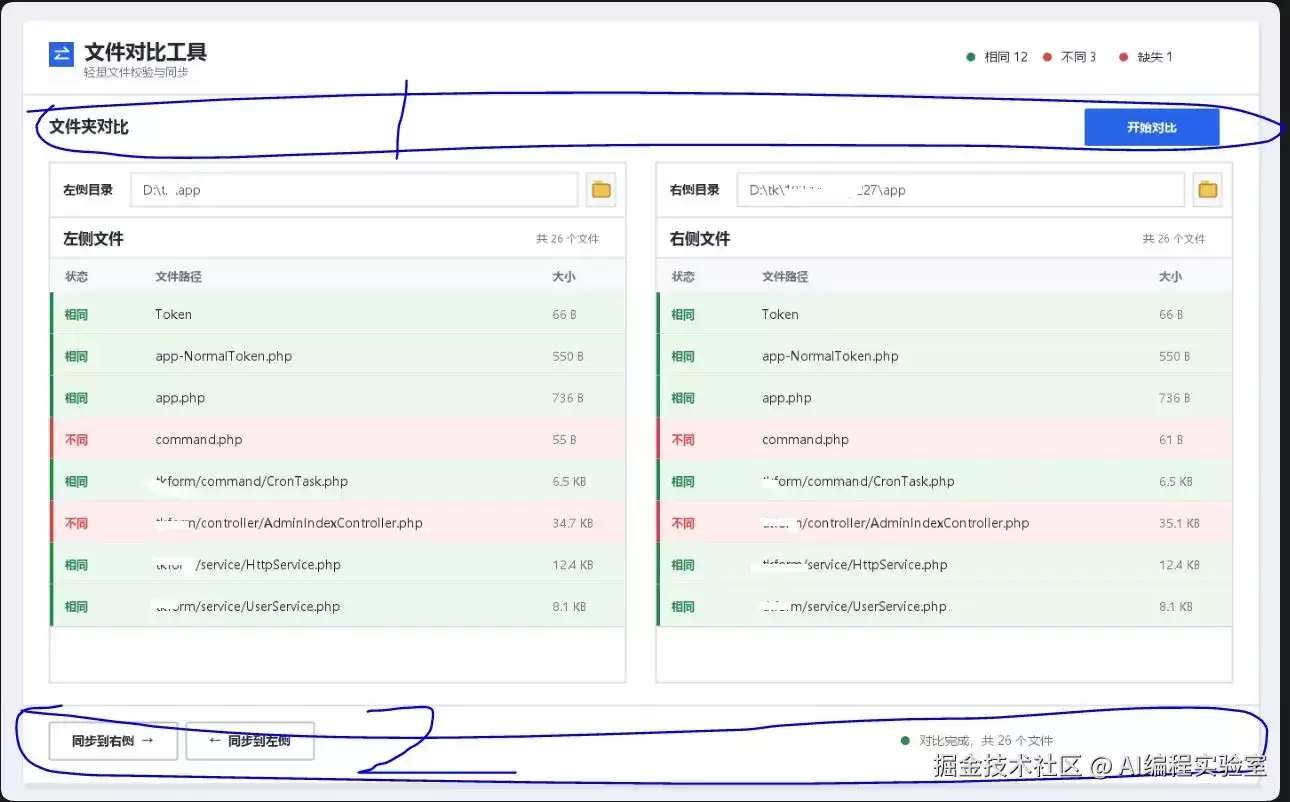Select app-NormalToken.php row in 右侧文件 list
This screenshot has height=802, width=1290.
(x=945, y=356)
